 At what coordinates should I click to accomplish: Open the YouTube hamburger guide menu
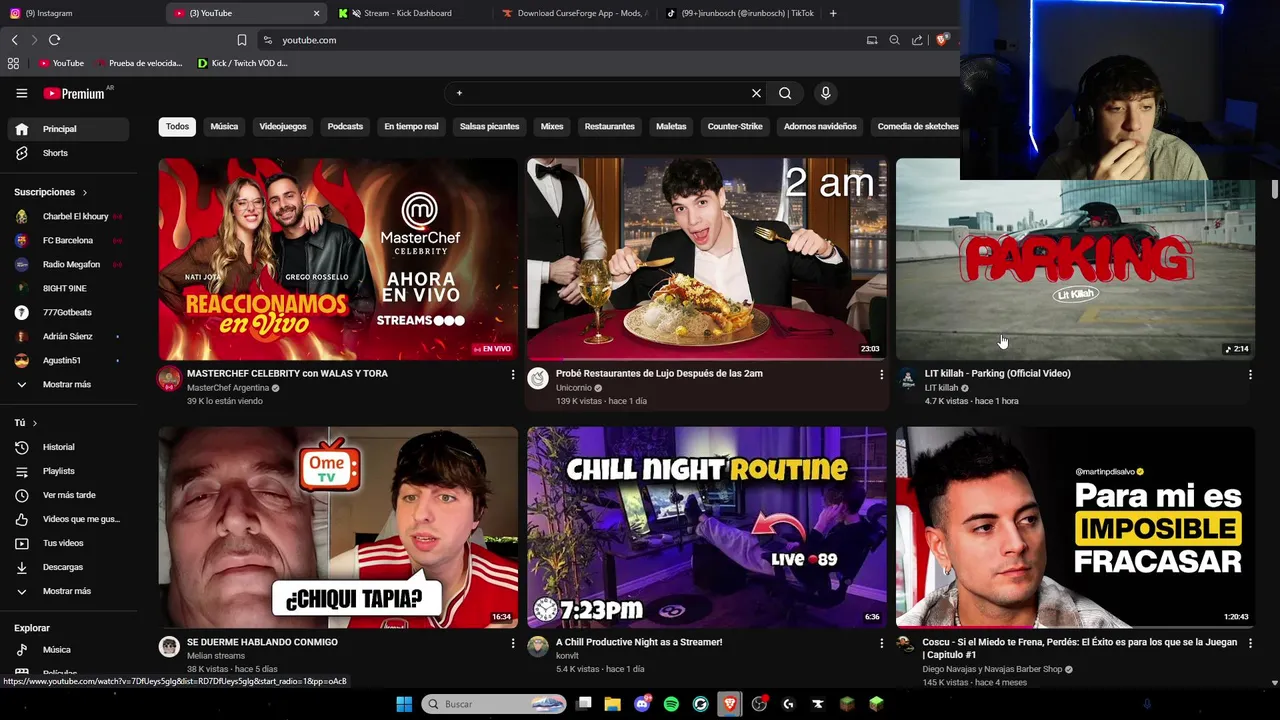click(21, 93)
